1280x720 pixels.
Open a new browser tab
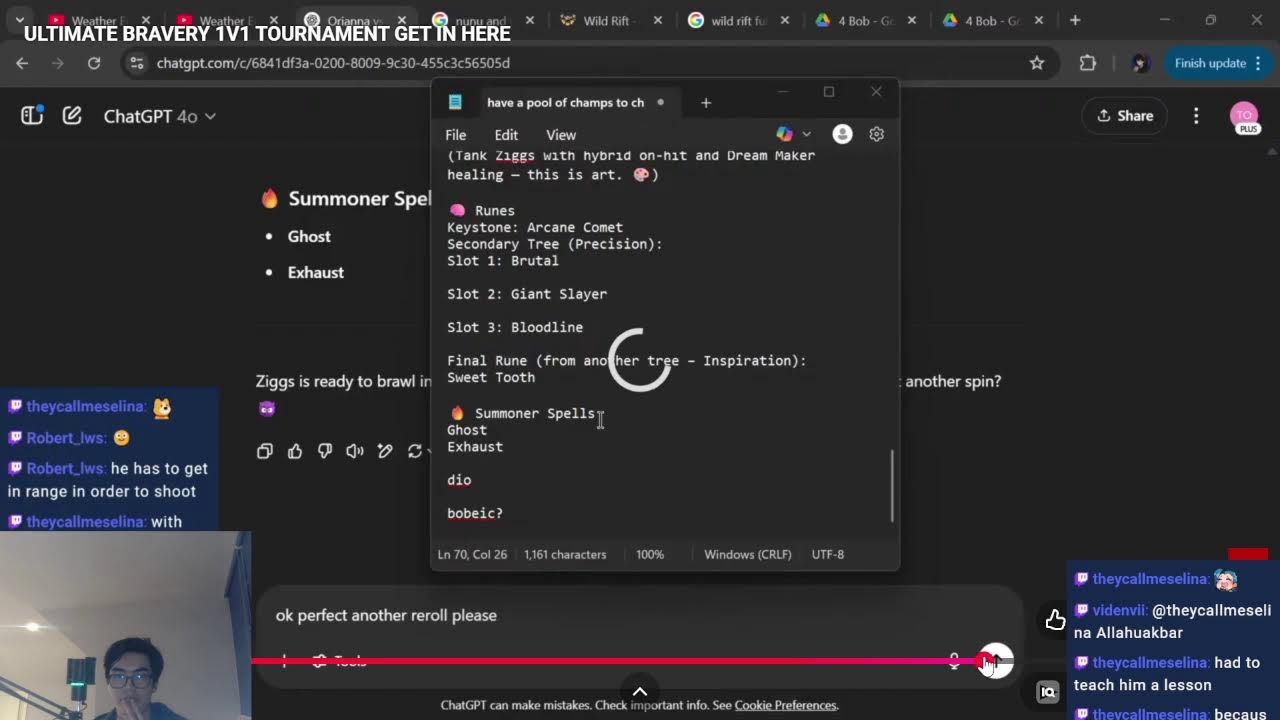(x=1075, y=20)
